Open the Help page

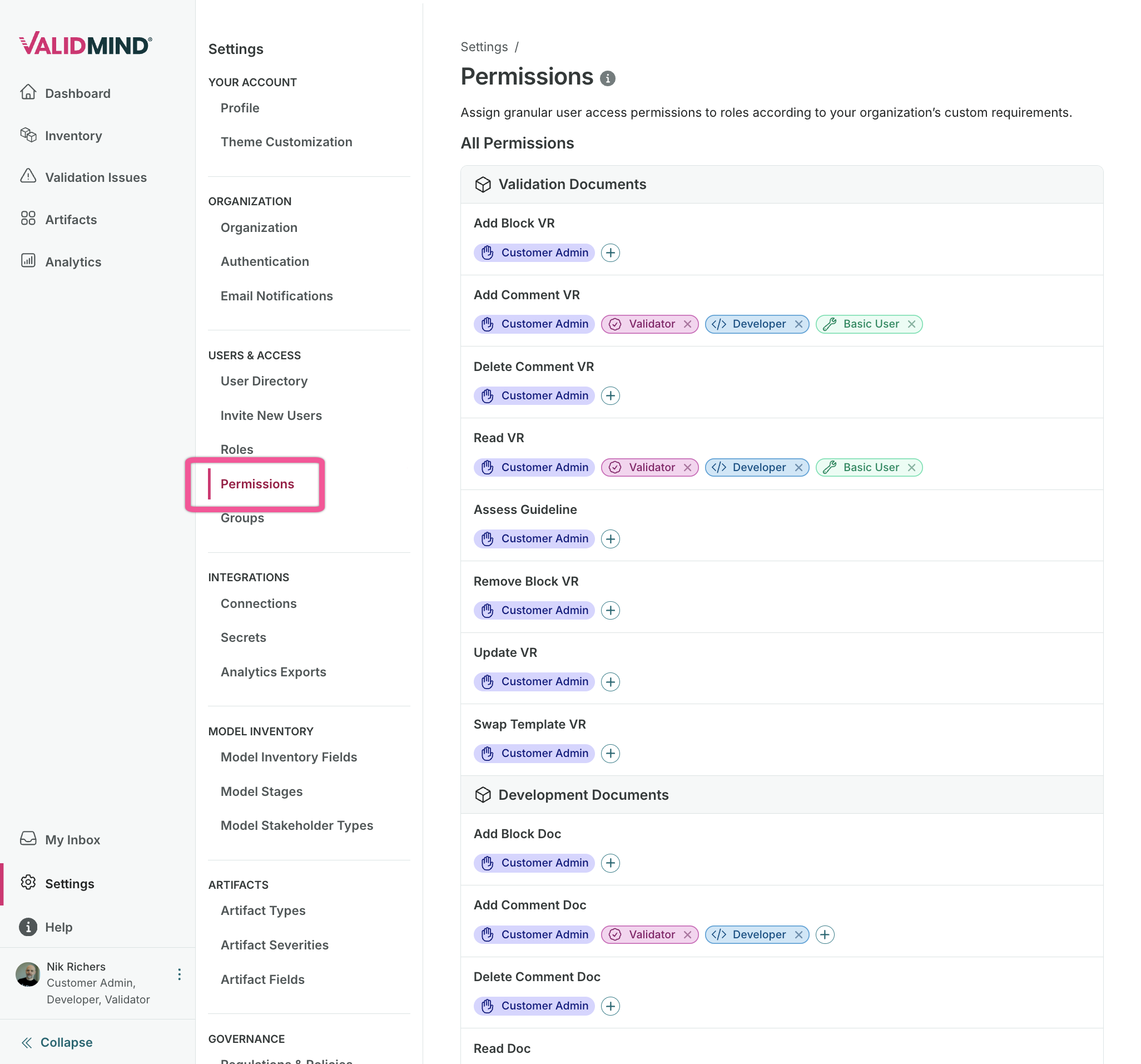[58, 927]
